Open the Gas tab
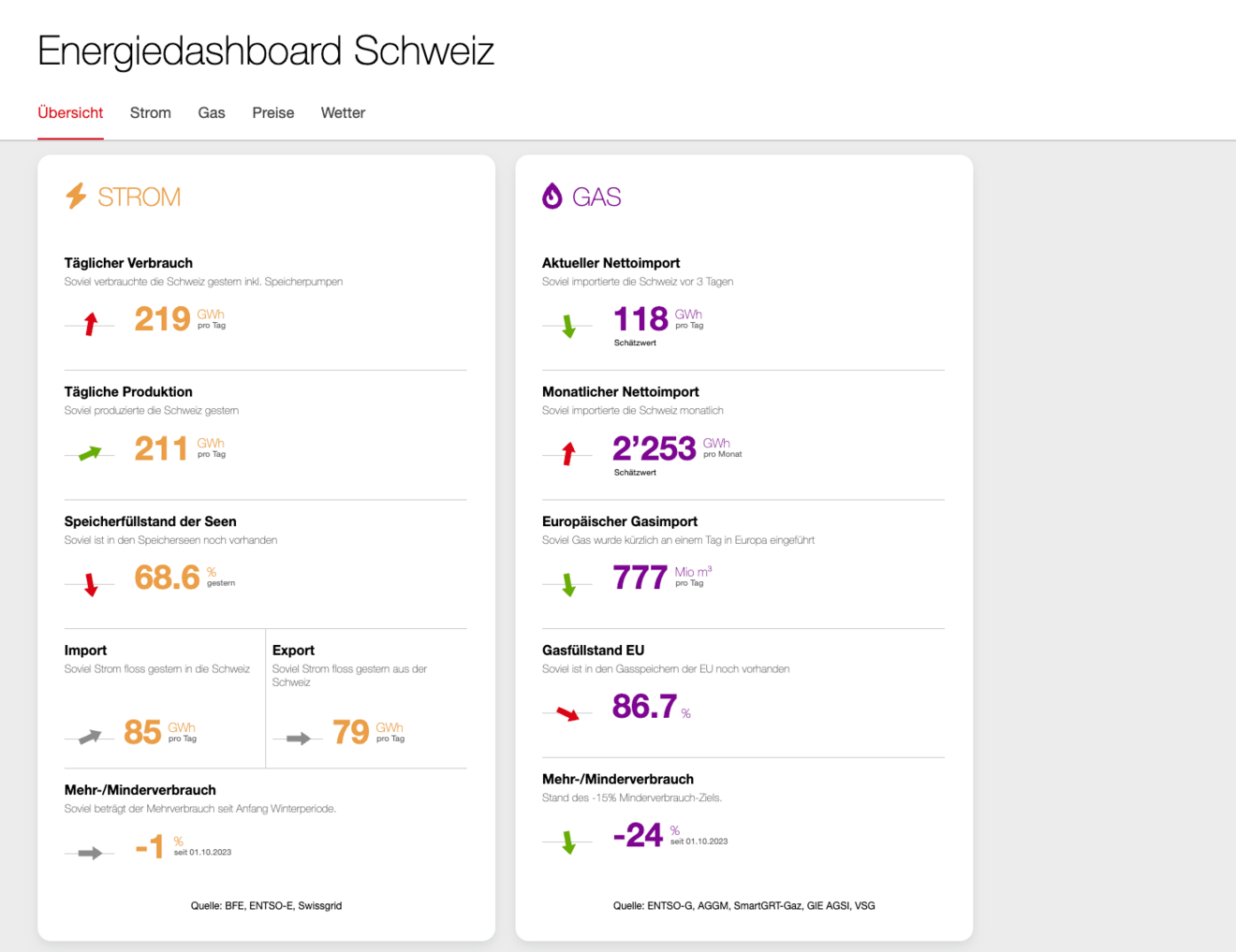Image resolution: width=1236 pixels, height=952 pixels. click(x=212, y=112)
